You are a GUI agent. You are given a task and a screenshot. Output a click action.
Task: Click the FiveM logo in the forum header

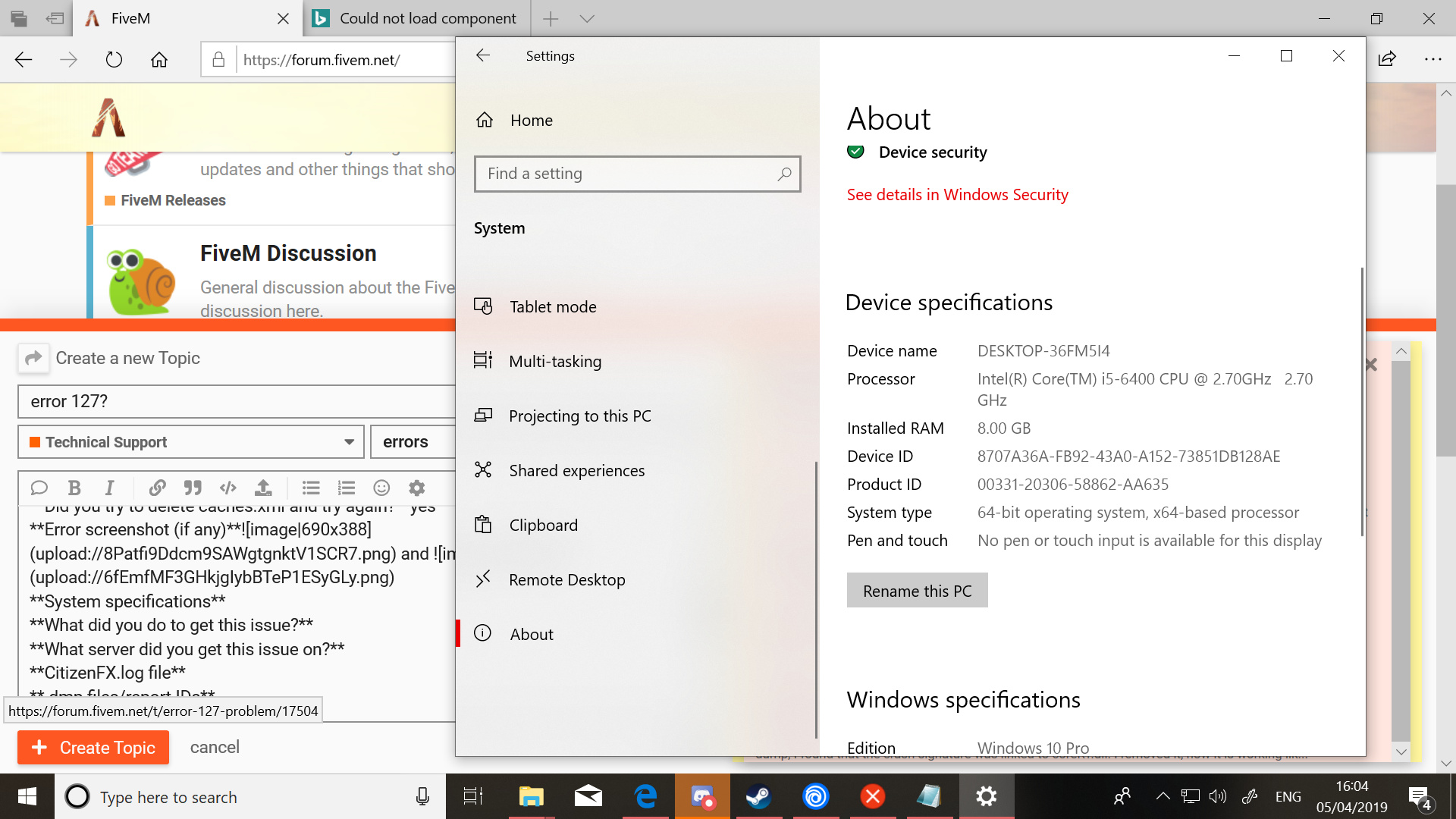[108, 118]
